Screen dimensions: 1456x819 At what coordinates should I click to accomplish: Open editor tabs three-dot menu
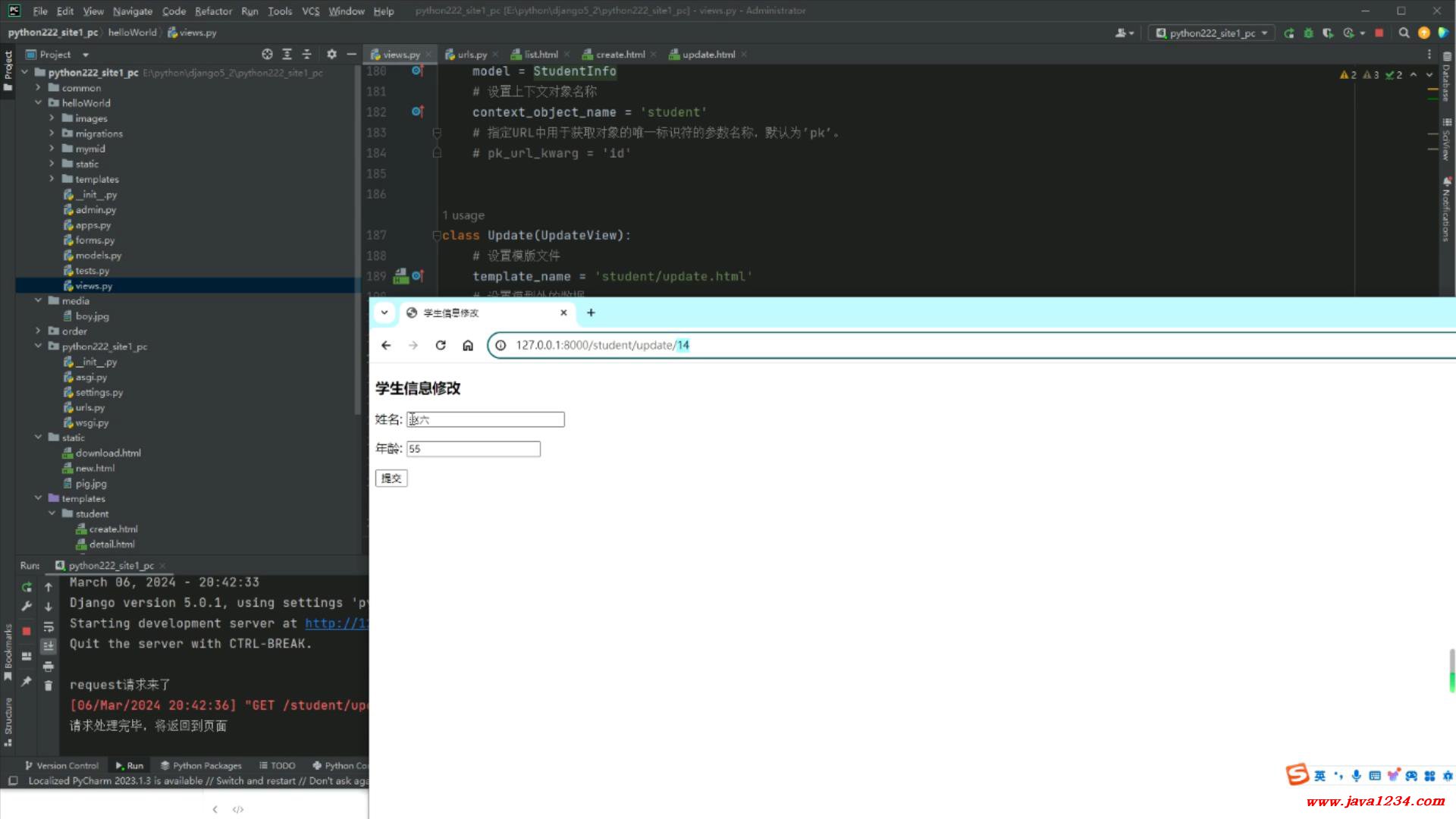(x=1429, y=55)
